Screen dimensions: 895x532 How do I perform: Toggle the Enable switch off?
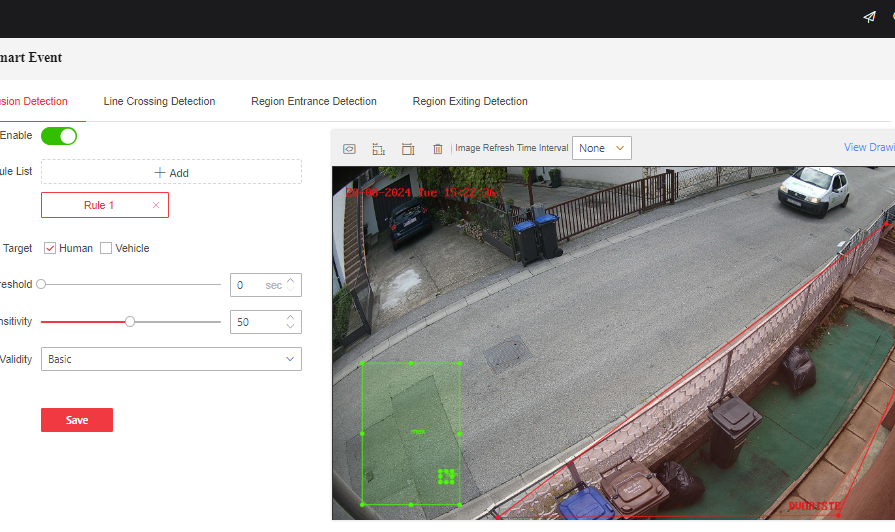(x=59, y=136)
